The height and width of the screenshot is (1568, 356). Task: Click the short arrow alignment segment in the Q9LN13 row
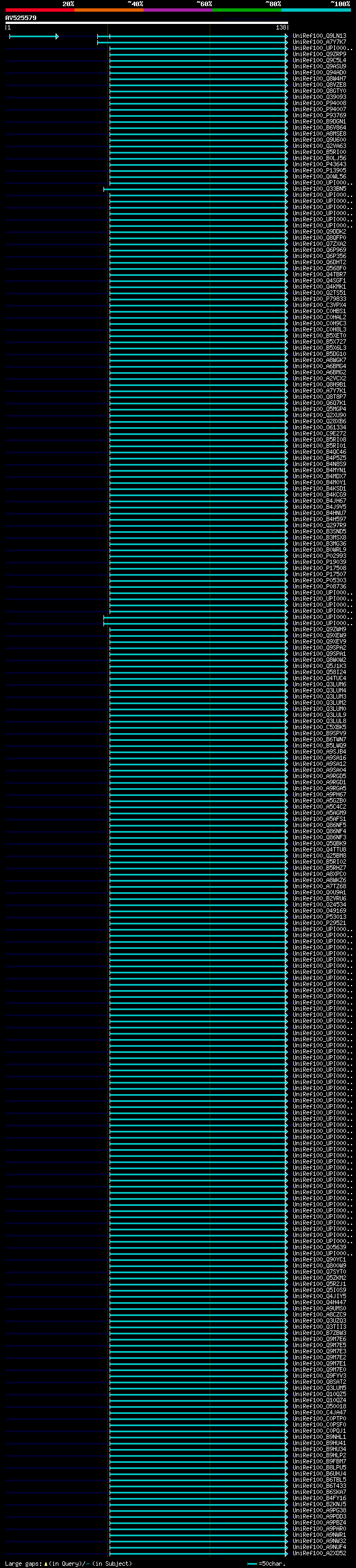(33, 37)
